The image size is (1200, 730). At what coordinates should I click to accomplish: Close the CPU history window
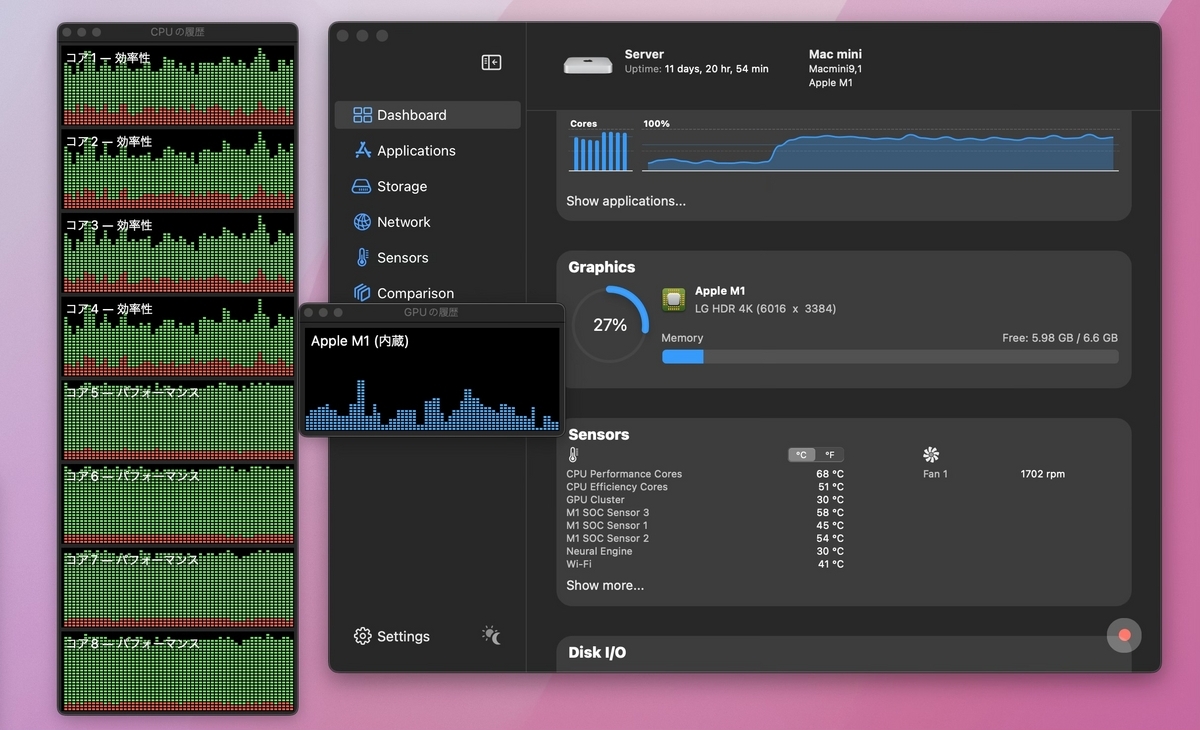tap(68, 33)
